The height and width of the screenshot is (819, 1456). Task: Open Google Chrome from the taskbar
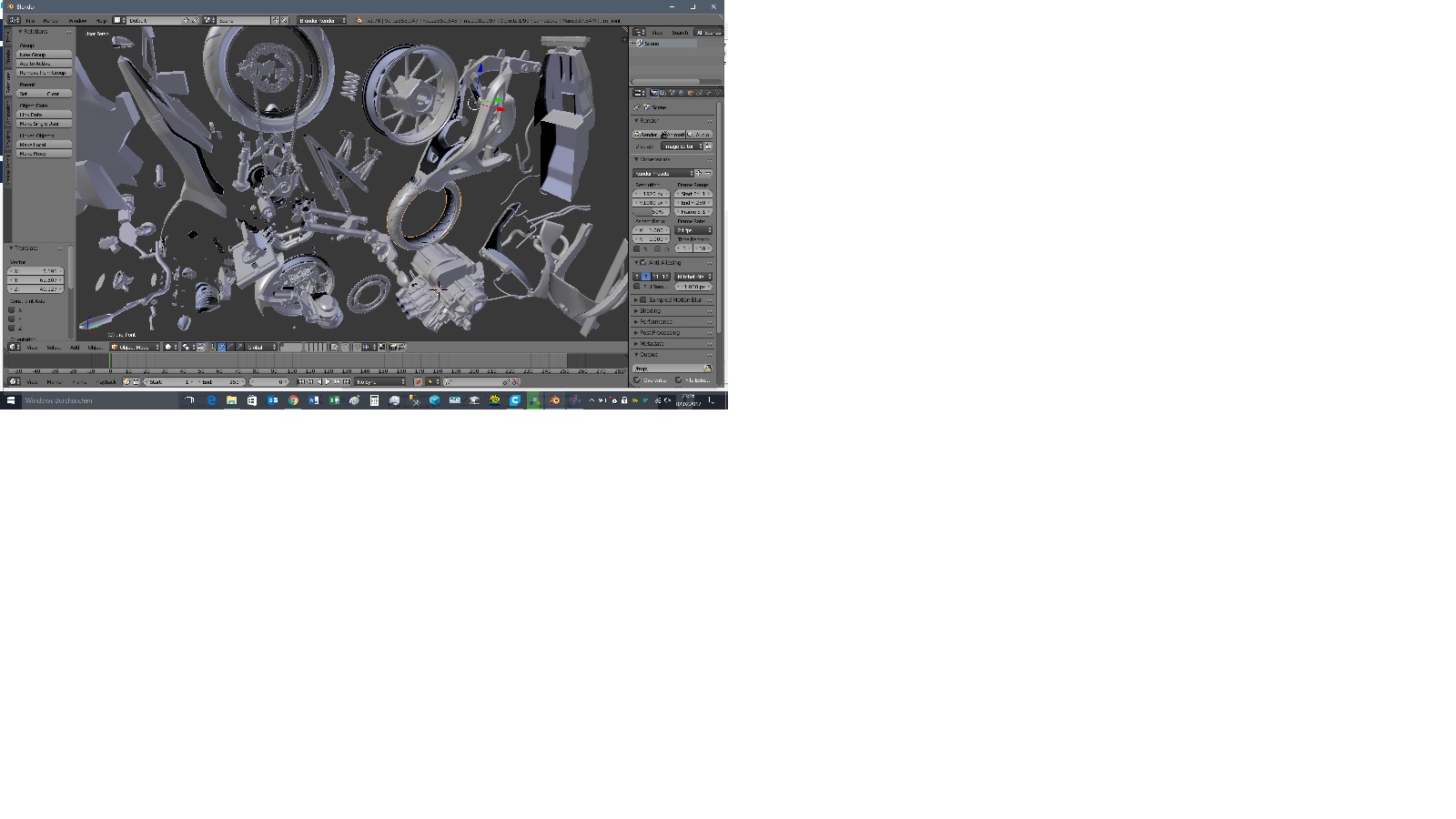coord(293,400)
